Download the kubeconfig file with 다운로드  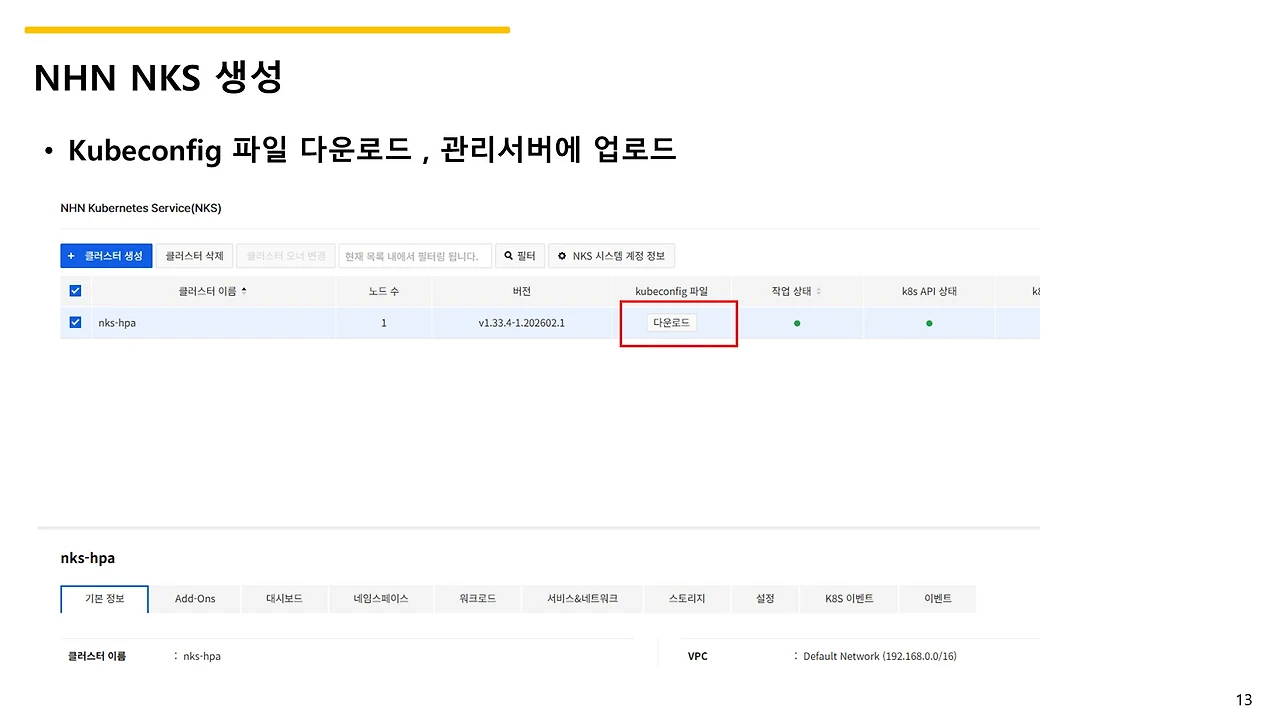point(672,323)
